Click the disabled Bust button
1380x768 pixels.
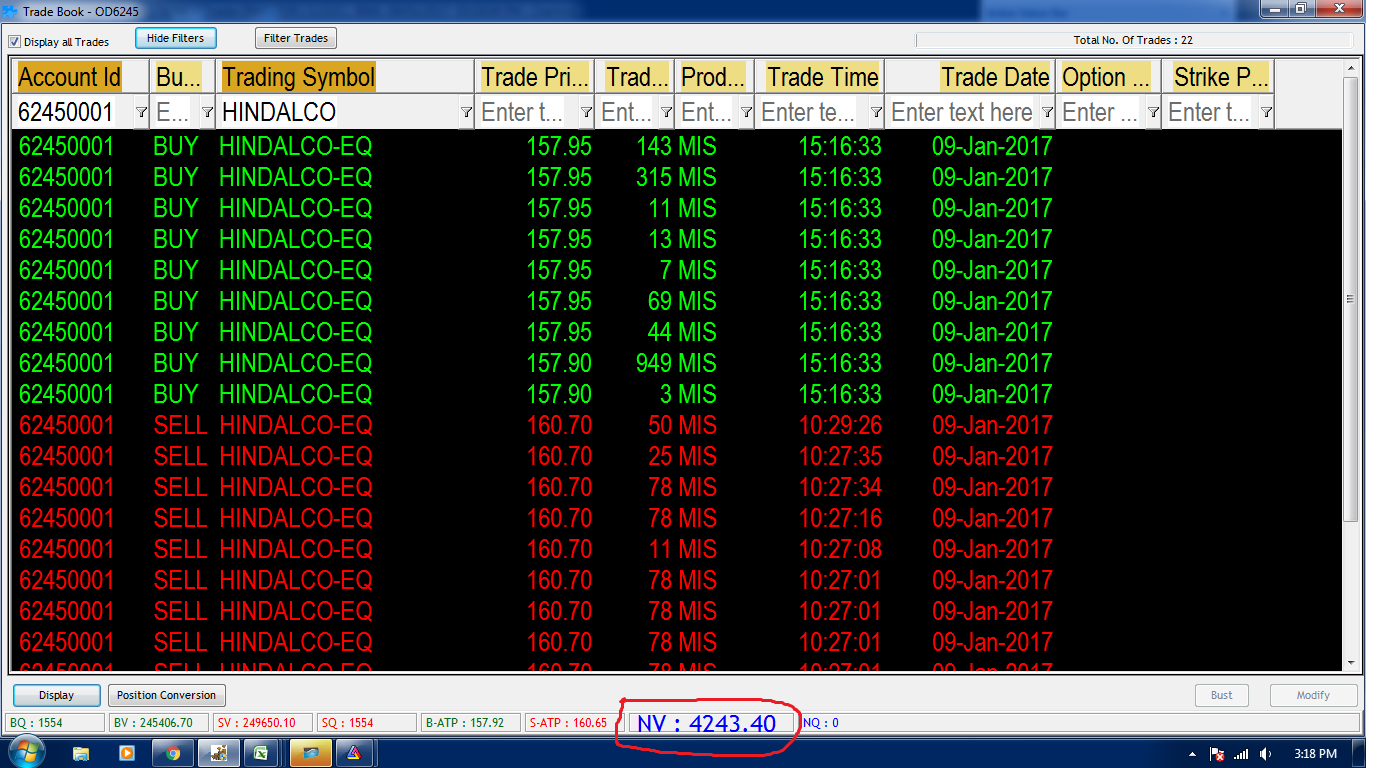tap(1222, 695)
